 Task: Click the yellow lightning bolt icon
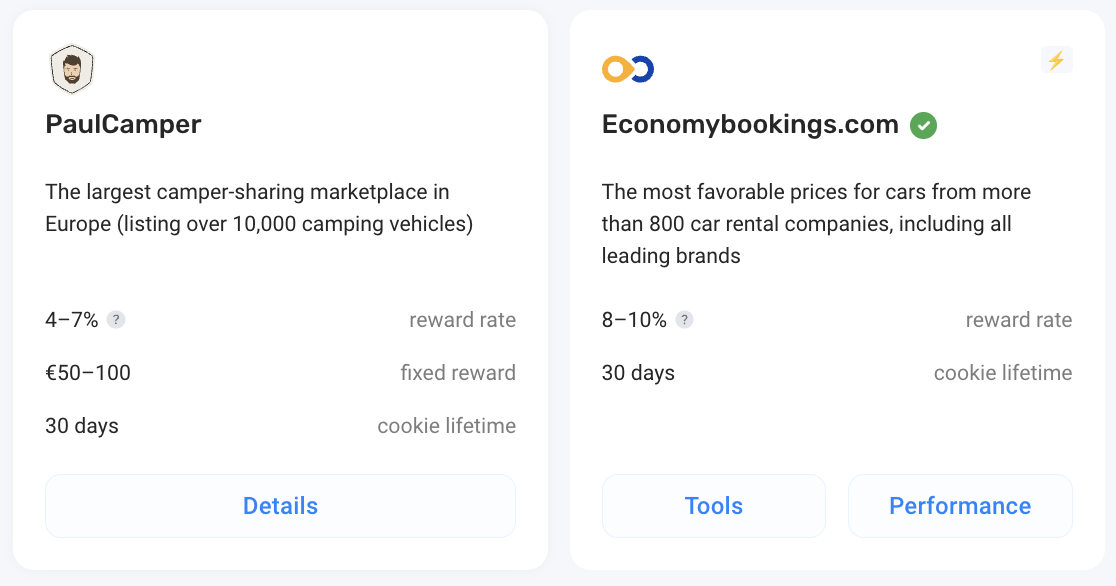point(1056,60)
